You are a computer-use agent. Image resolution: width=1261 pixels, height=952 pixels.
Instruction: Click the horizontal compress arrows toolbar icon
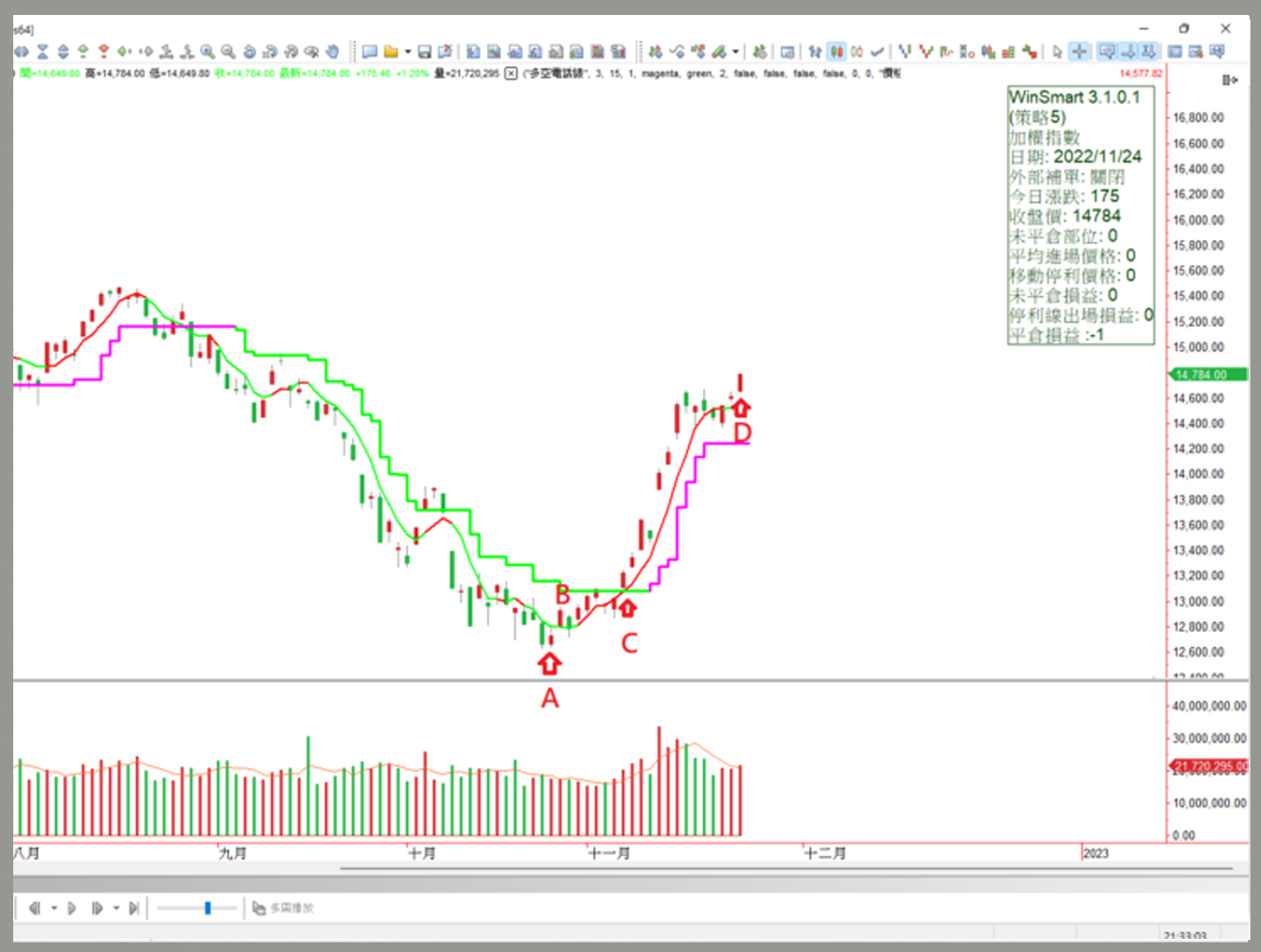click(x=21, y=52)
